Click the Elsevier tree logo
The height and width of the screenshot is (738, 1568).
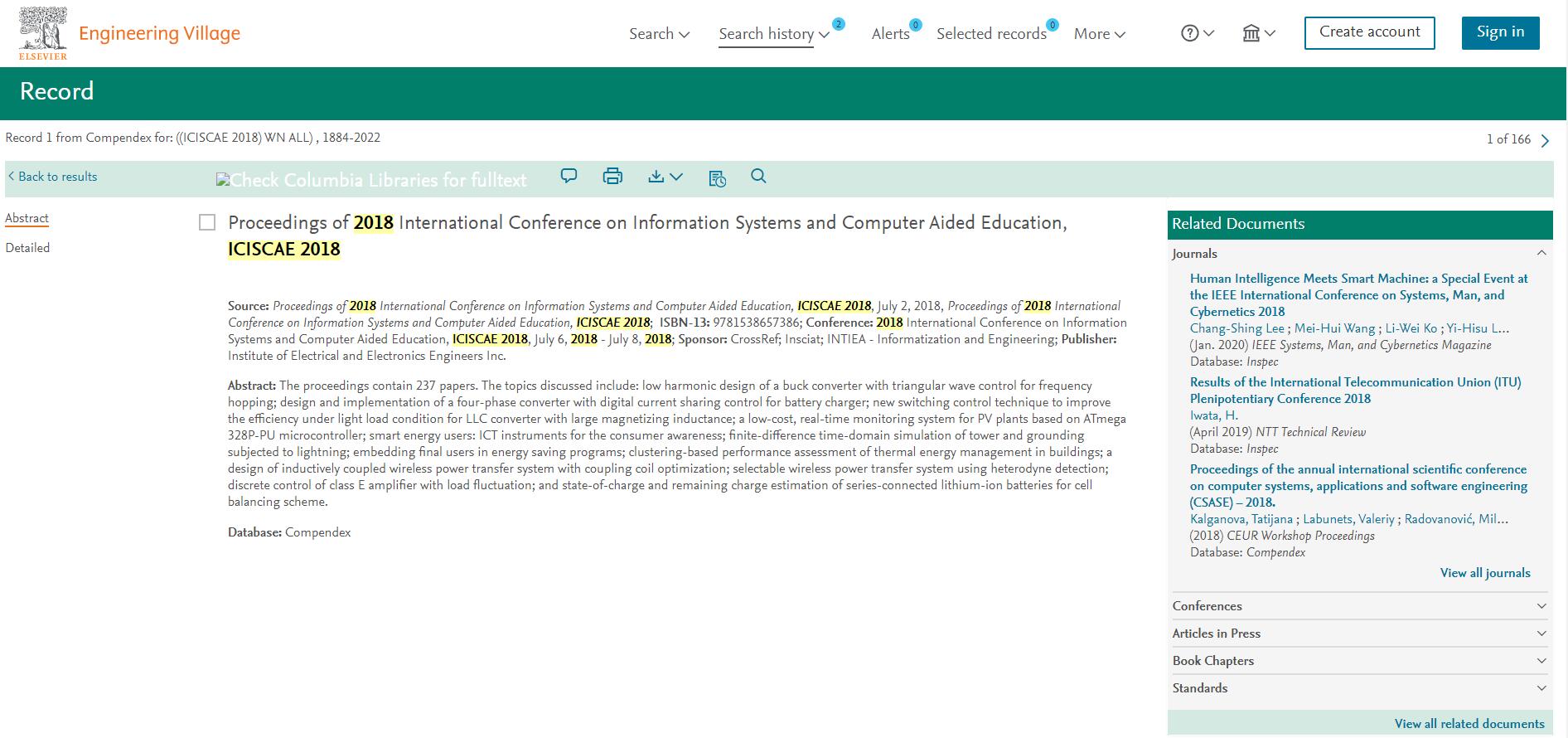pos(43,33)
